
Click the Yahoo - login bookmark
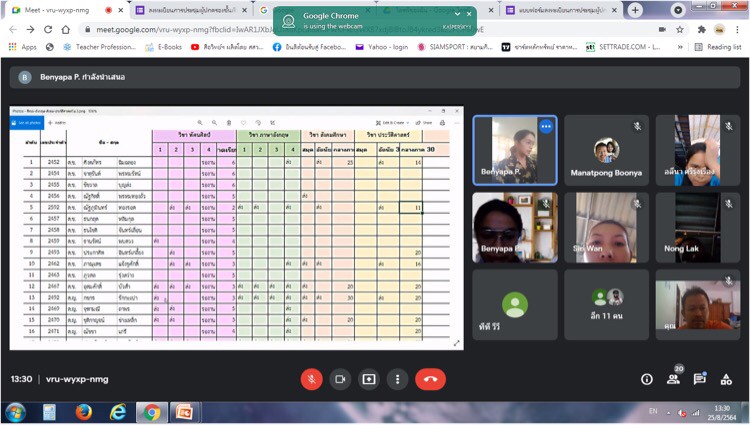coord(403,46)
